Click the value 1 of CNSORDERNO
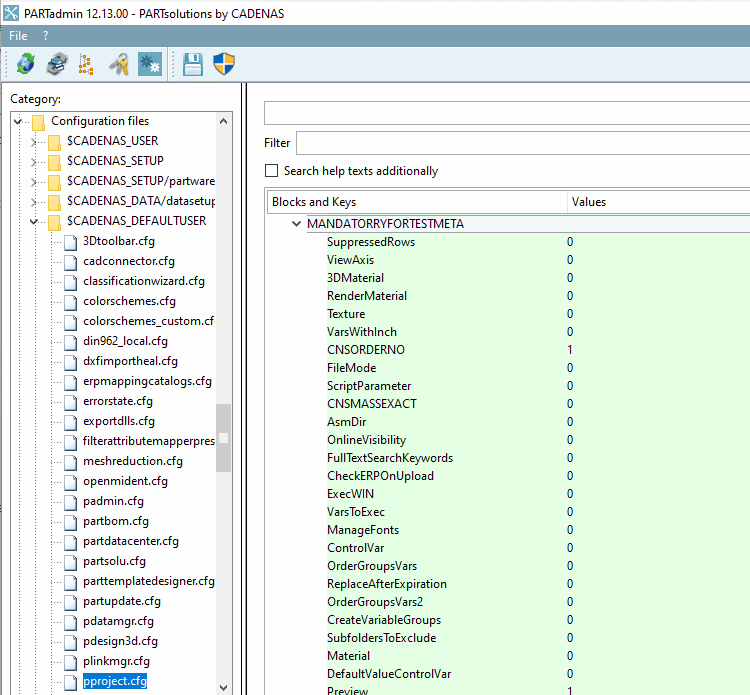The width and height of the screenshot is (750, 695). tap(570, 350)
